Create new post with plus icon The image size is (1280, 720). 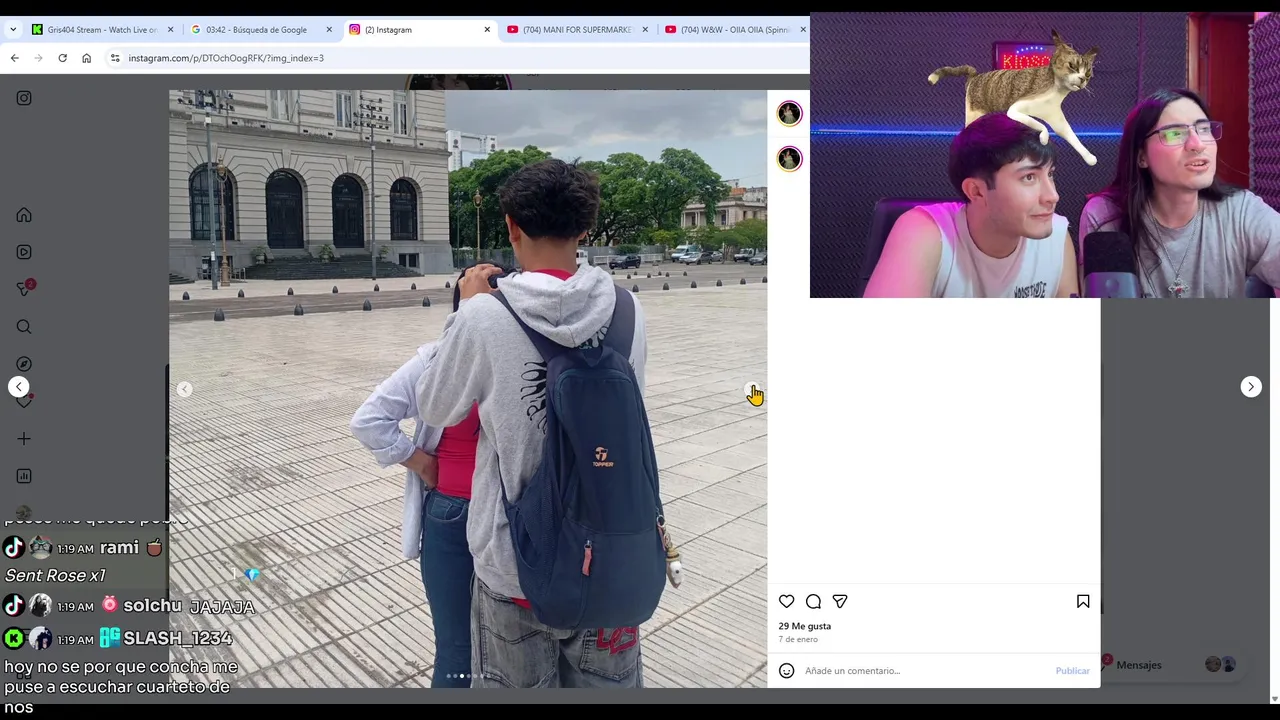pyautogui.click(x=24, y=438)
